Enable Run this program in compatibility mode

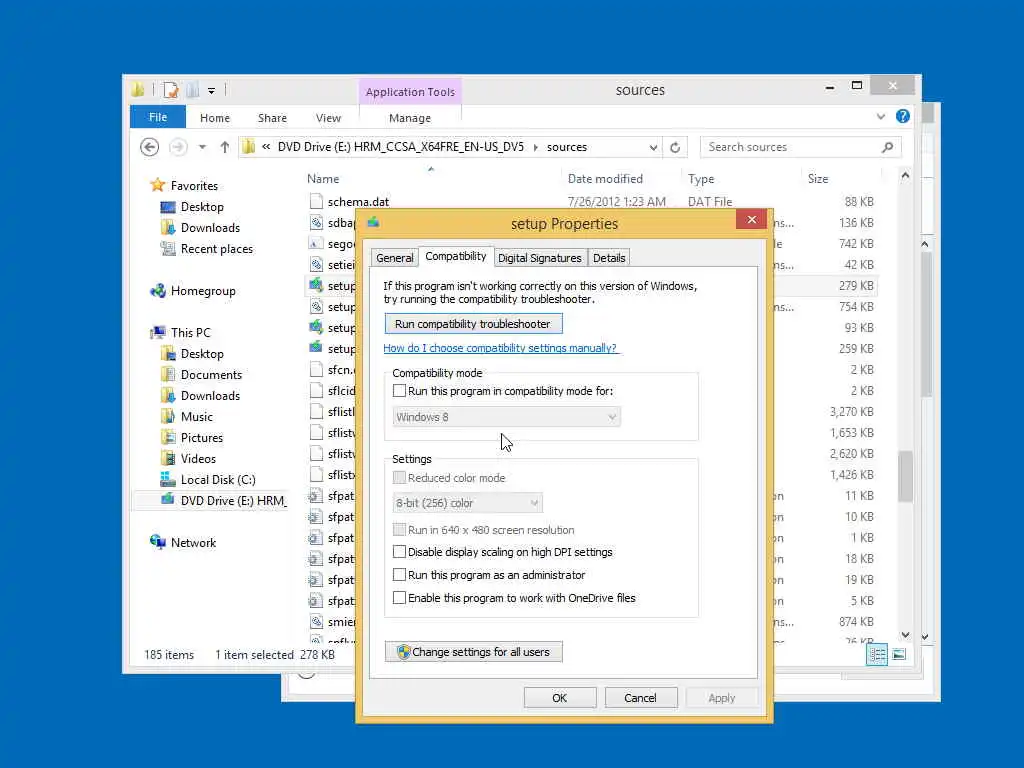tap(399, 391)
